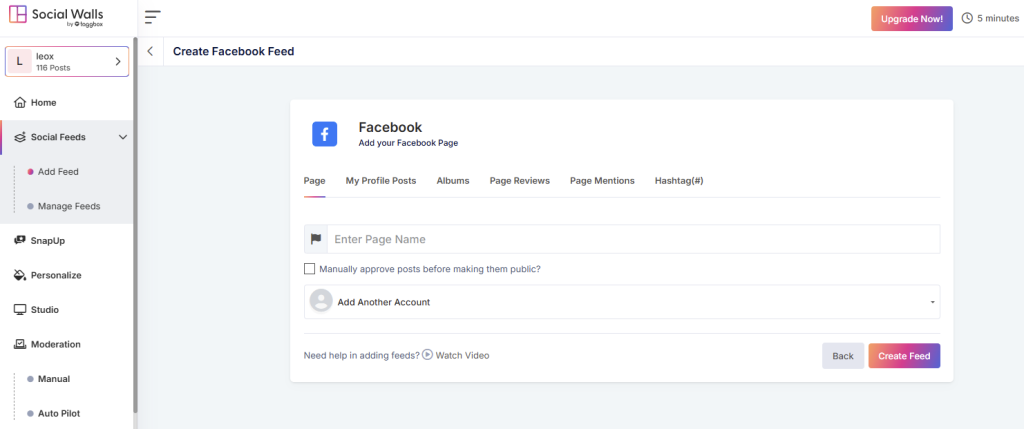Open SnapUp from the sidebar icon
The width and height of the screenshot is (1024, 429).
click(x=20, y=241)
